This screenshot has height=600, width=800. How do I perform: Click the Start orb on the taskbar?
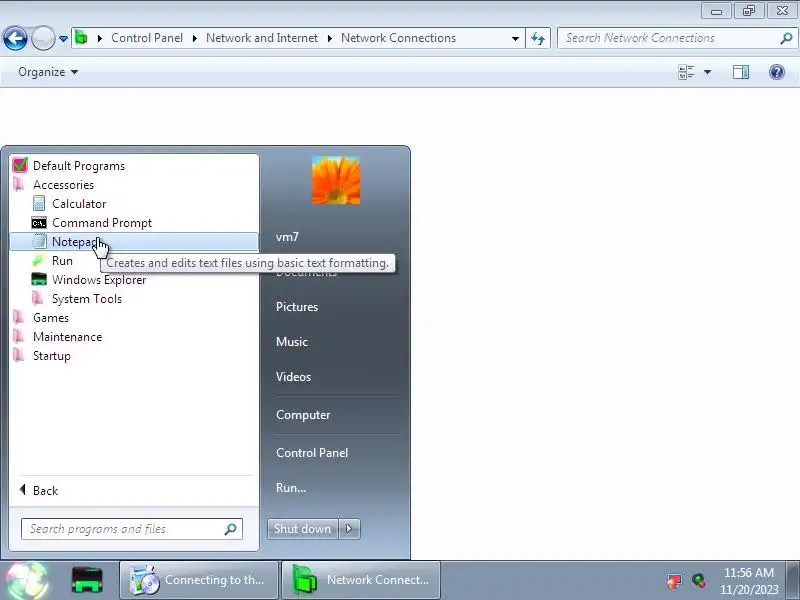27,581
